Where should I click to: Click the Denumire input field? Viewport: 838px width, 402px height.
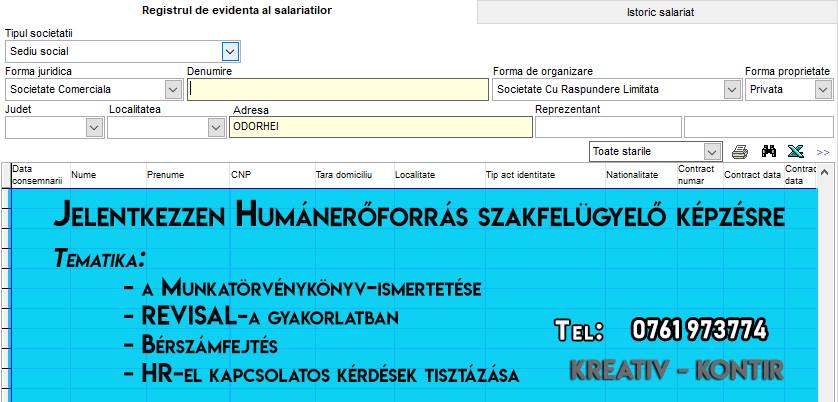338,89
